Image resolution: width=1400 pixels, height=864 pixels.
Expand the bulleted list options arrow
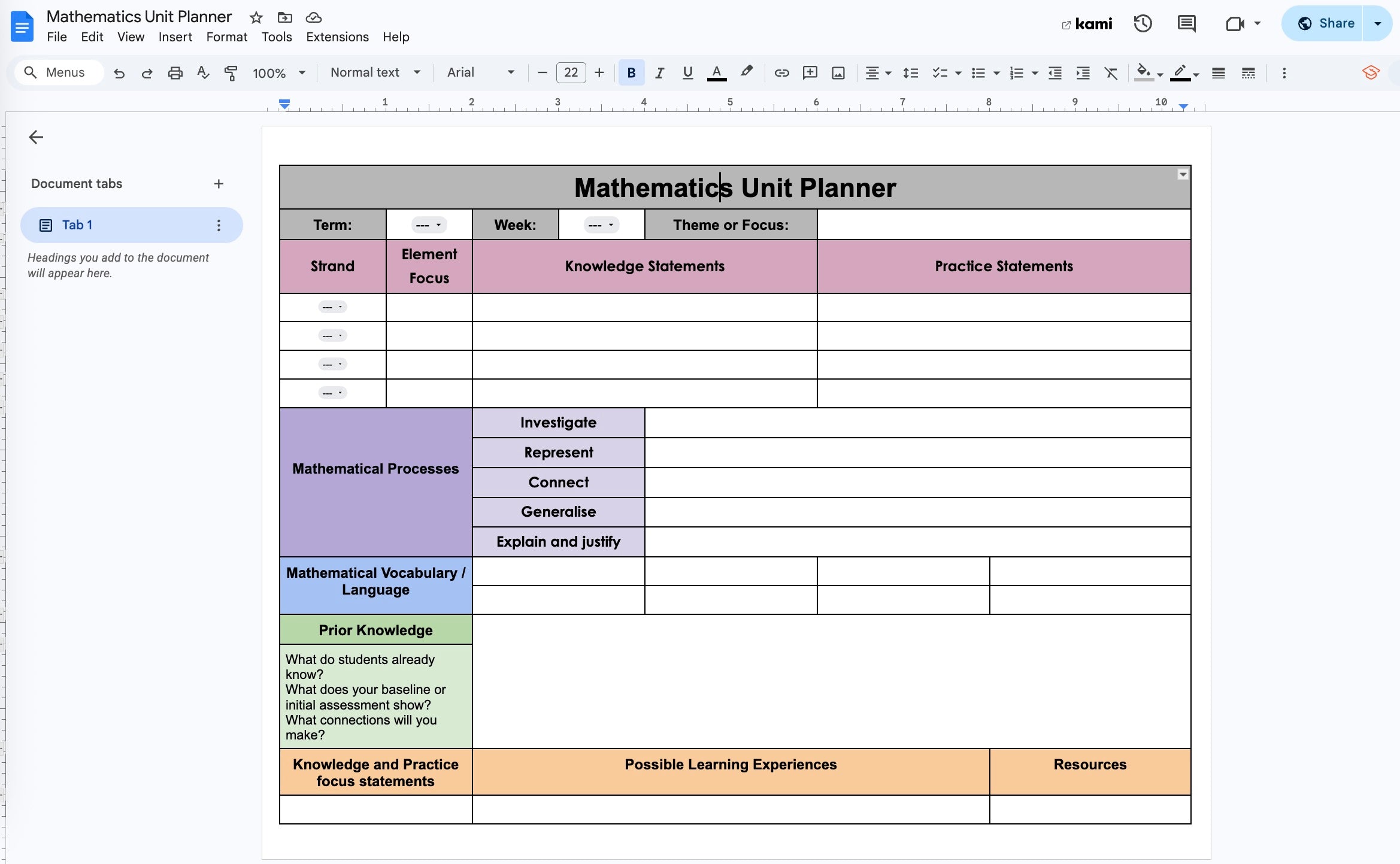tap(996, 74)
